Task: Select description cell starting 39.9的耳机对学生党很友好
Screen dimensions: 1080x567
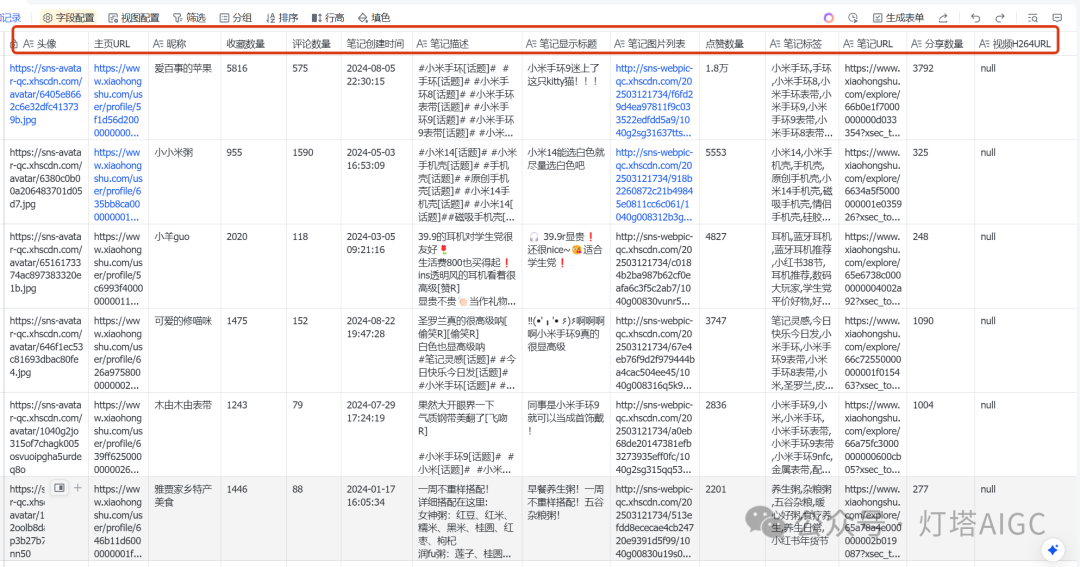Action: point(467,266)
